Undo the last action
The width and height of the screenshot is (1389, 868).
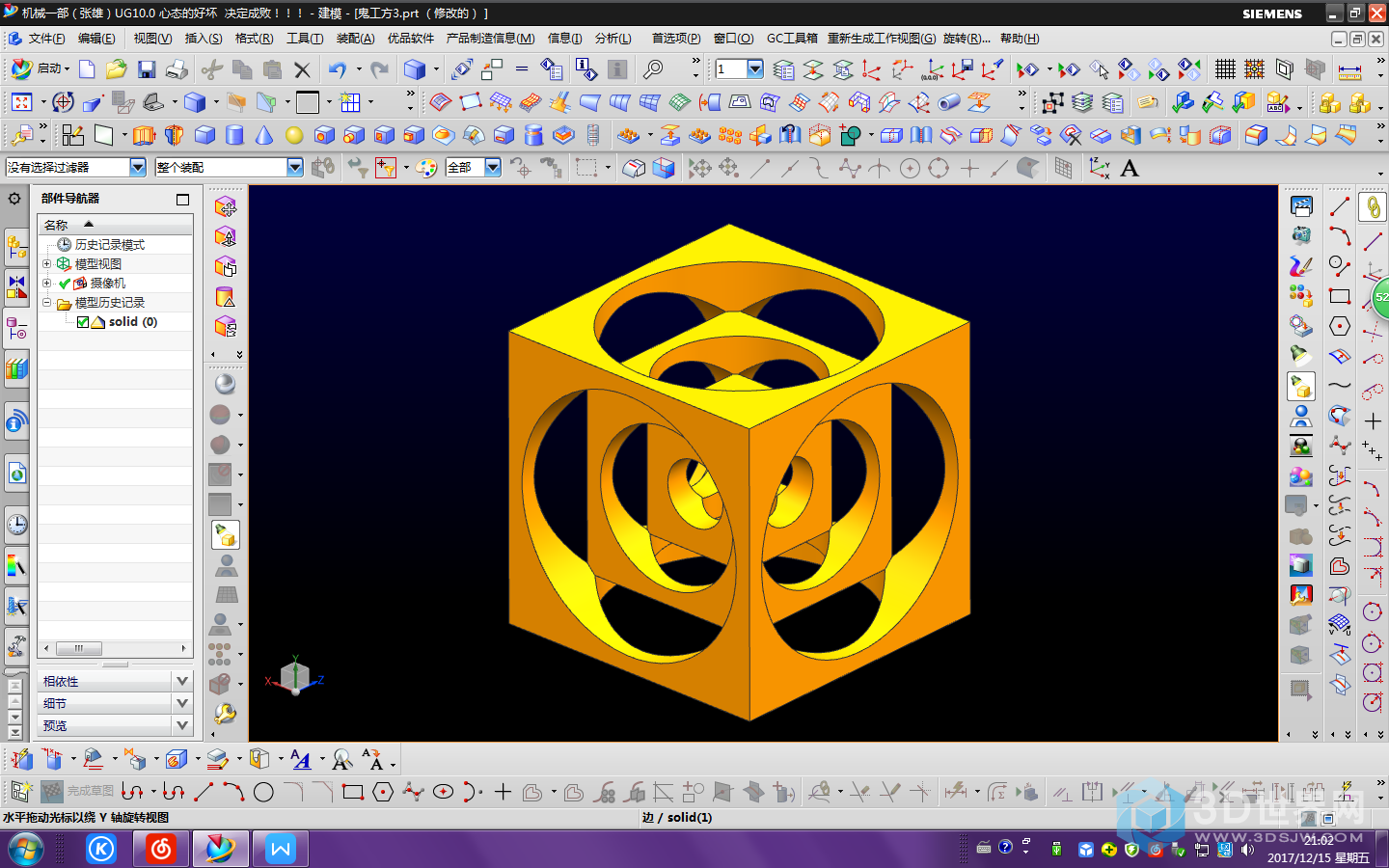click(x=337, y=69)
